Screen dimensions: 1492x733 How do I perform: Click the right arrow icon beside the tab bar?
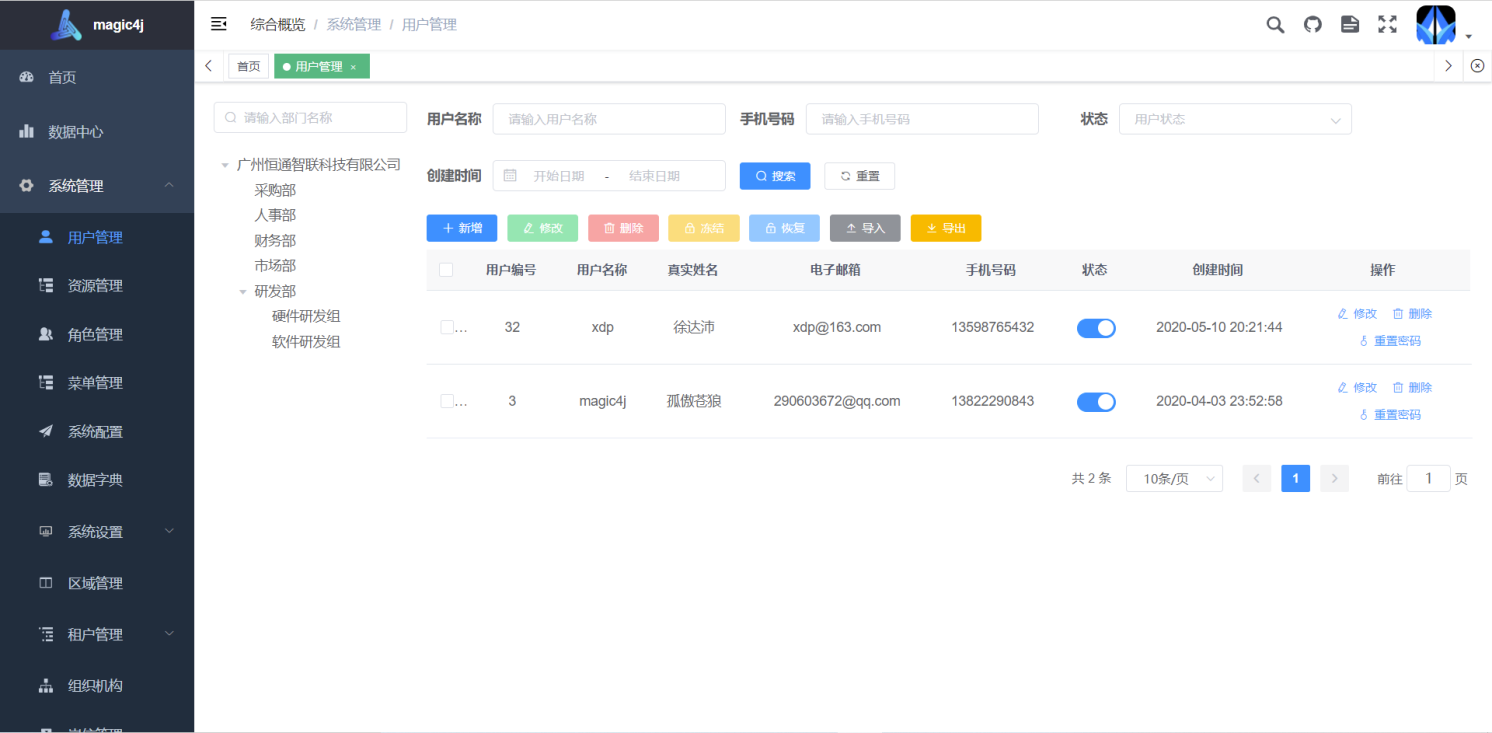pos(1448,65)
